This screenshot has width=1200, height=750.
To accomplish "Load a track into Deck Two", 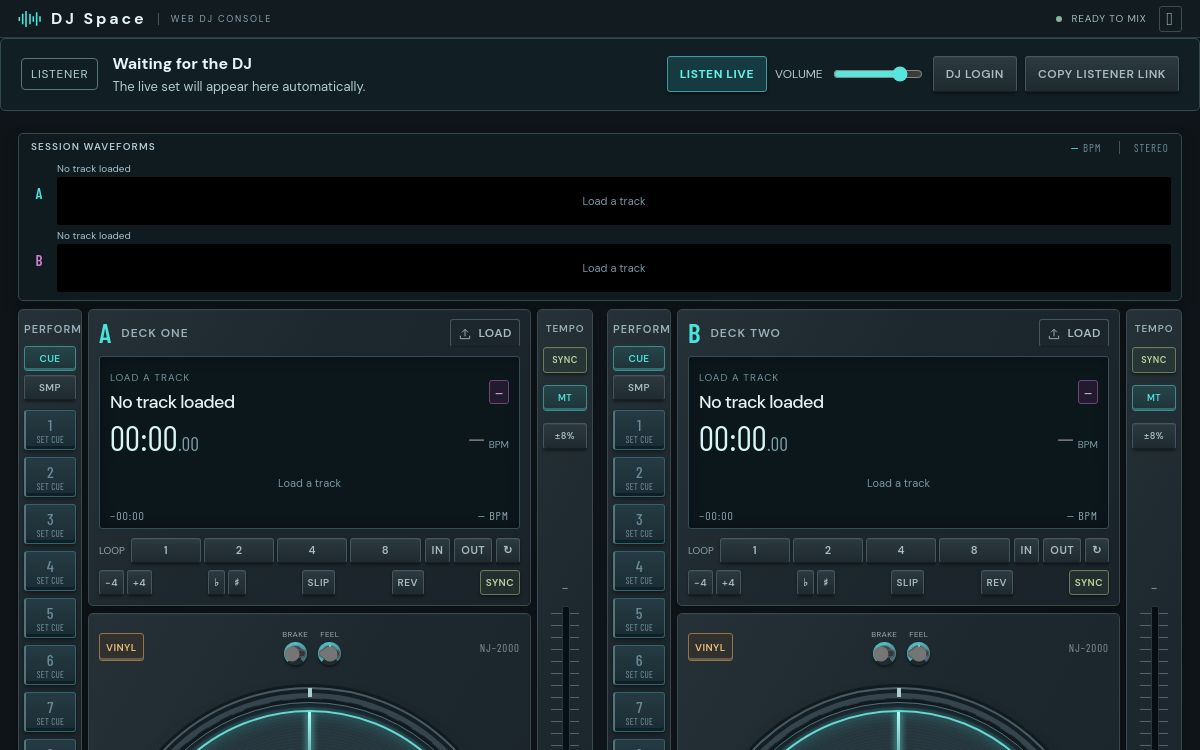I will (1074, 333).
